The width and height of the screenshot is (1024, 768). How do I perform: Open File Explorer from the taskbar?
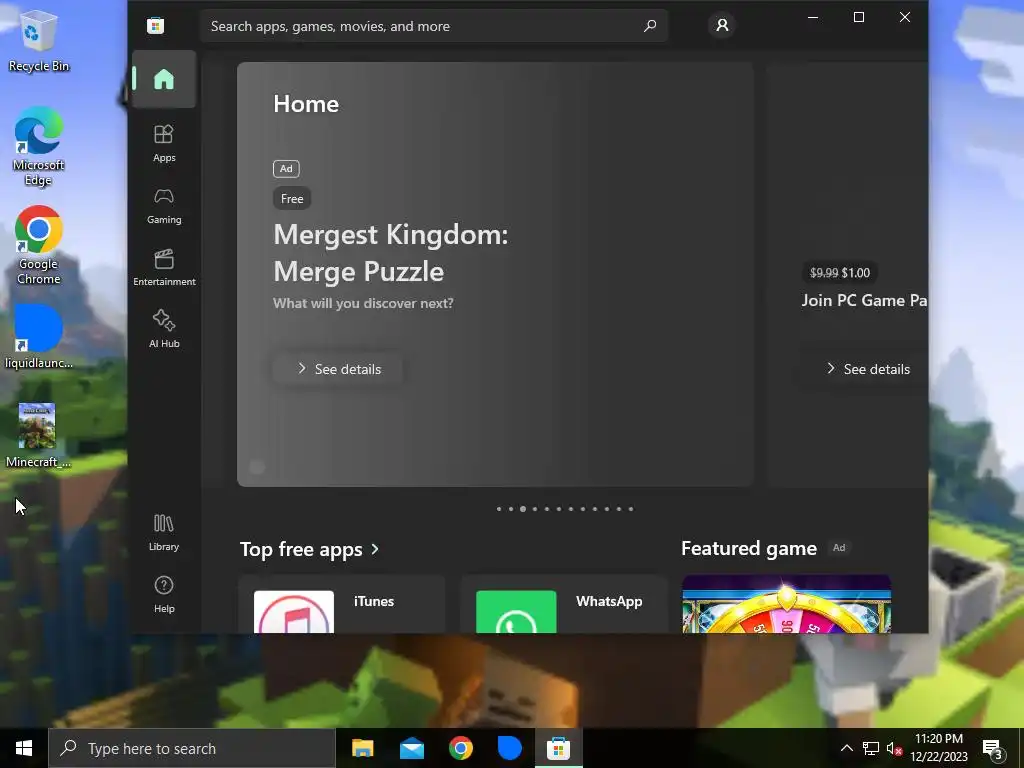[362, 748]
